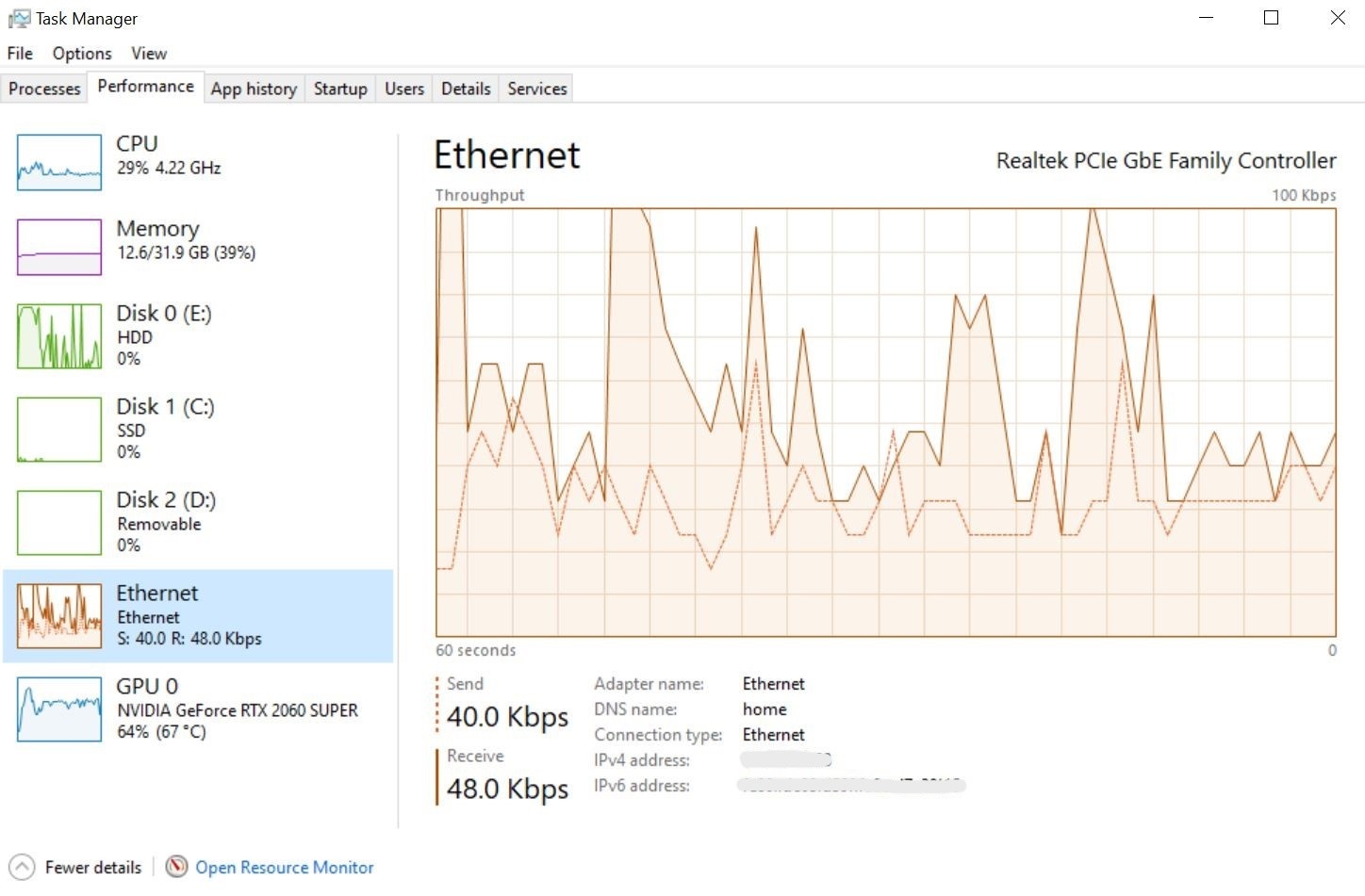Image resolution: width=1365 pixels, height=896 pixels.
Task: Open the File menu
Action: coord(20,54)
